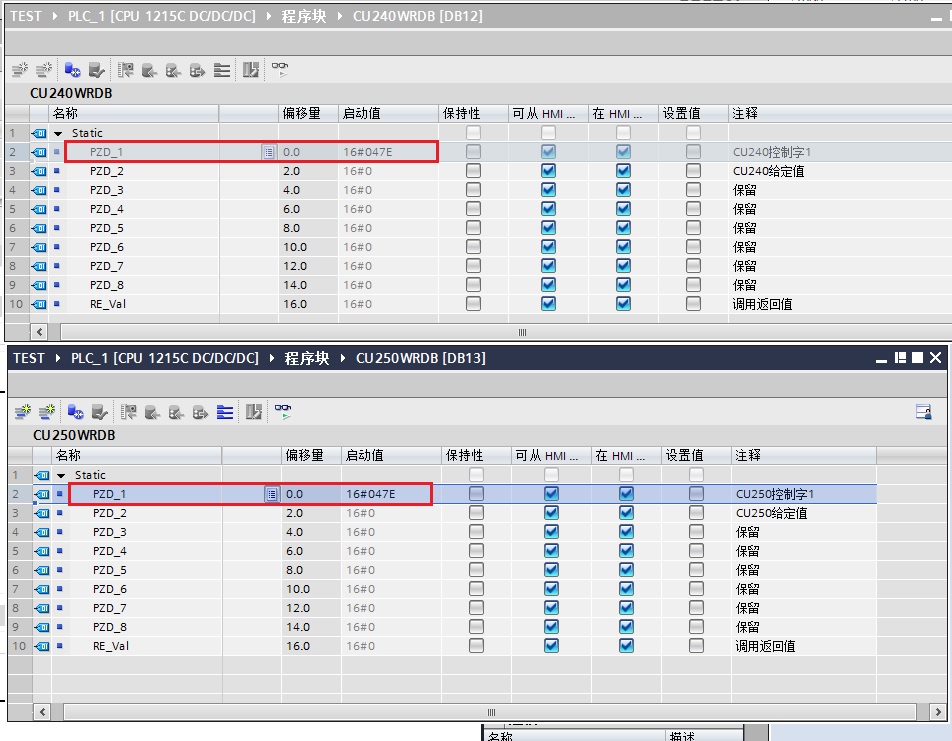The image size is (952, 741).
Task: Click breadcrumb arrow before CU250WRDB [DB13]
Action: 343,358
